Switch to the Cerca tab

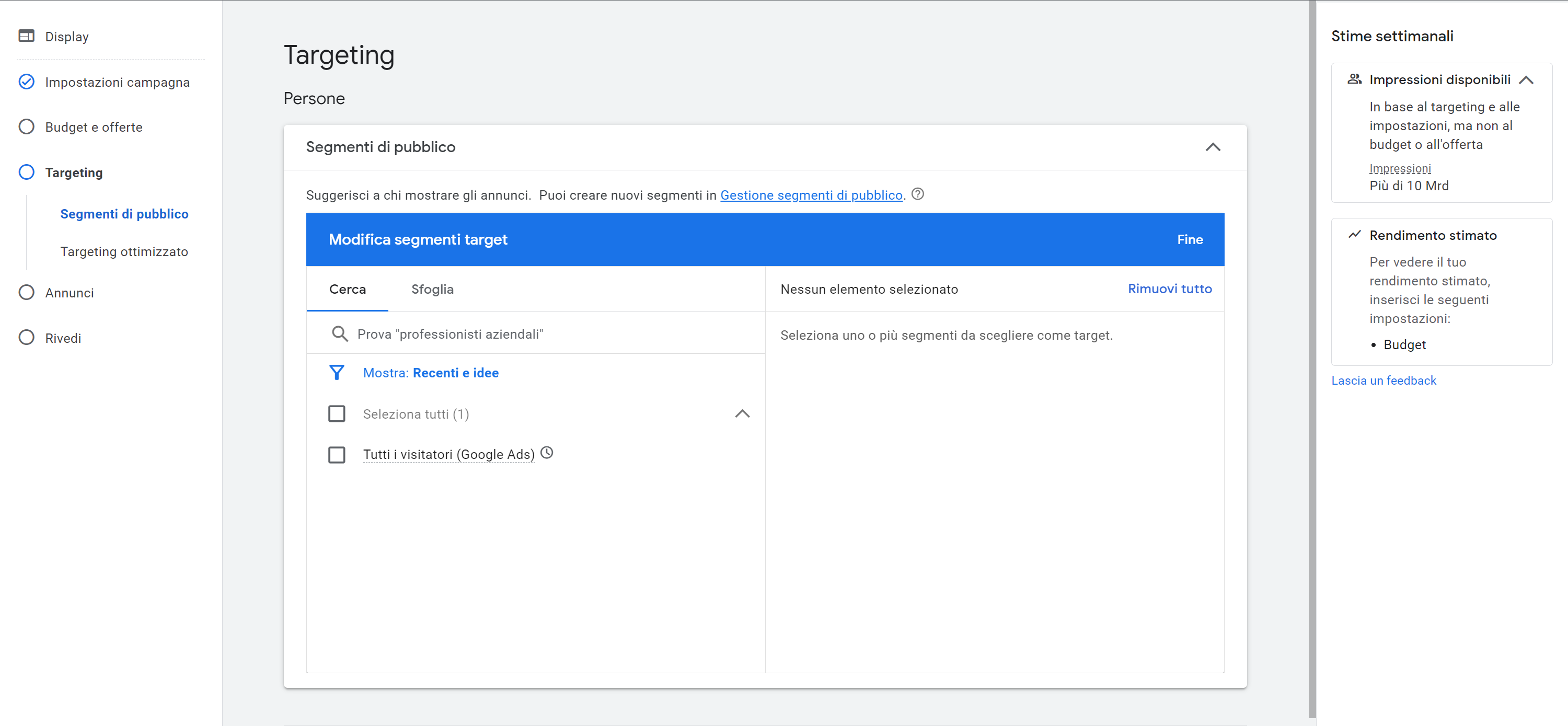point(348,289)
